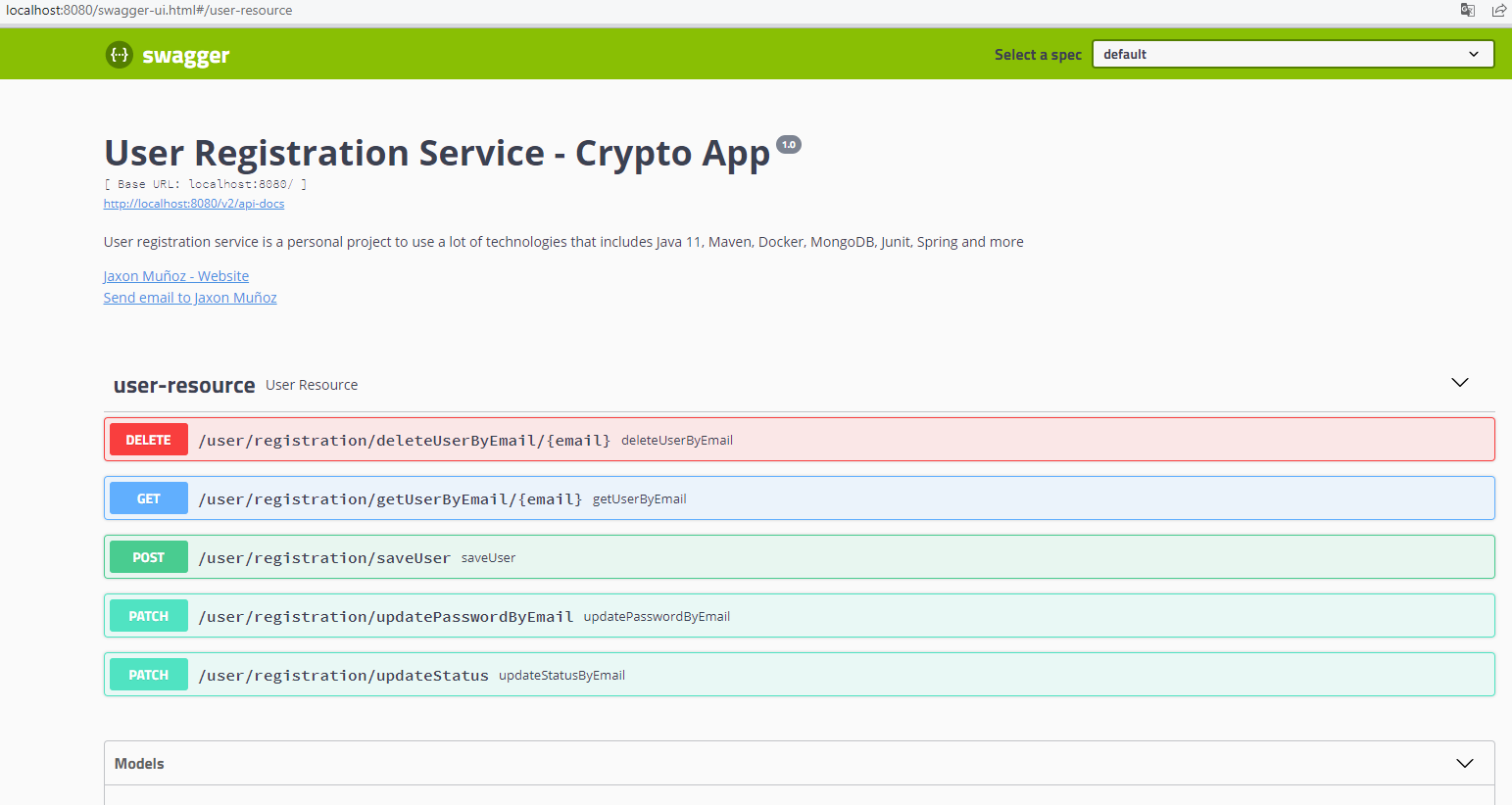Expand the PATCH updatePasswordByEmail endpoint
This screenshot has width=1512, height=805.
click(799, 616)
